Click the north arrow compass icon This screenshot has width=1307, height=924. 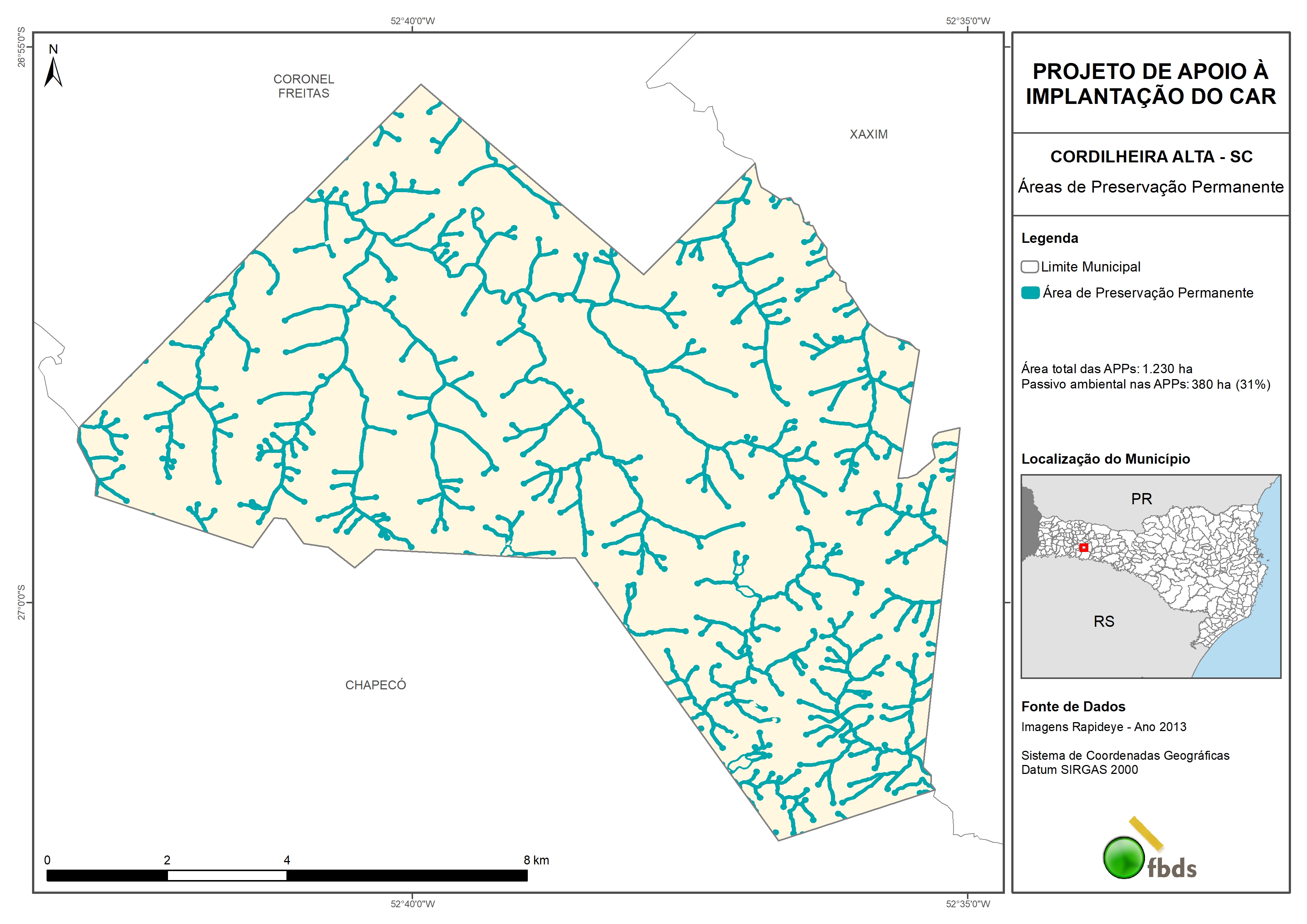(x=53, y=72)
